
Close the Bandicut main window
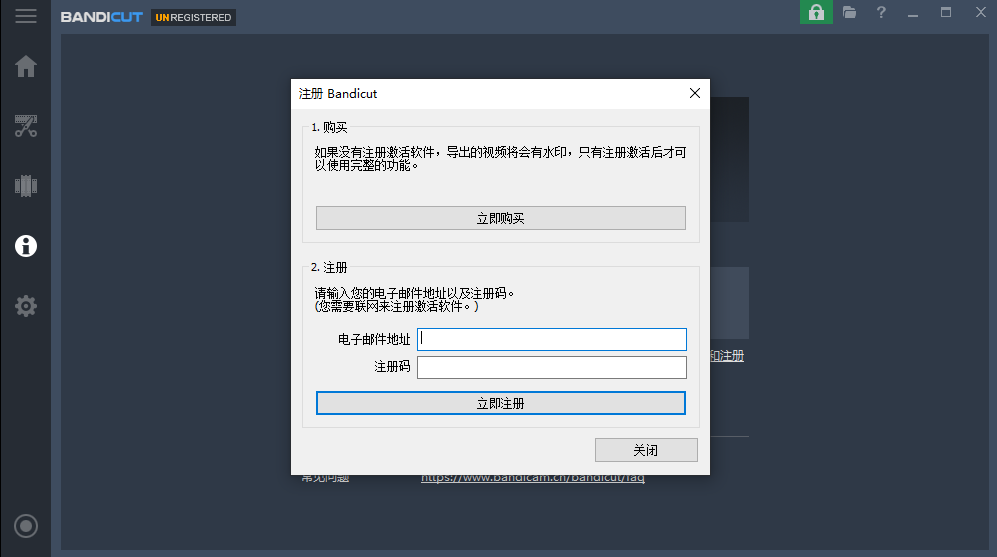click(980, 12)
